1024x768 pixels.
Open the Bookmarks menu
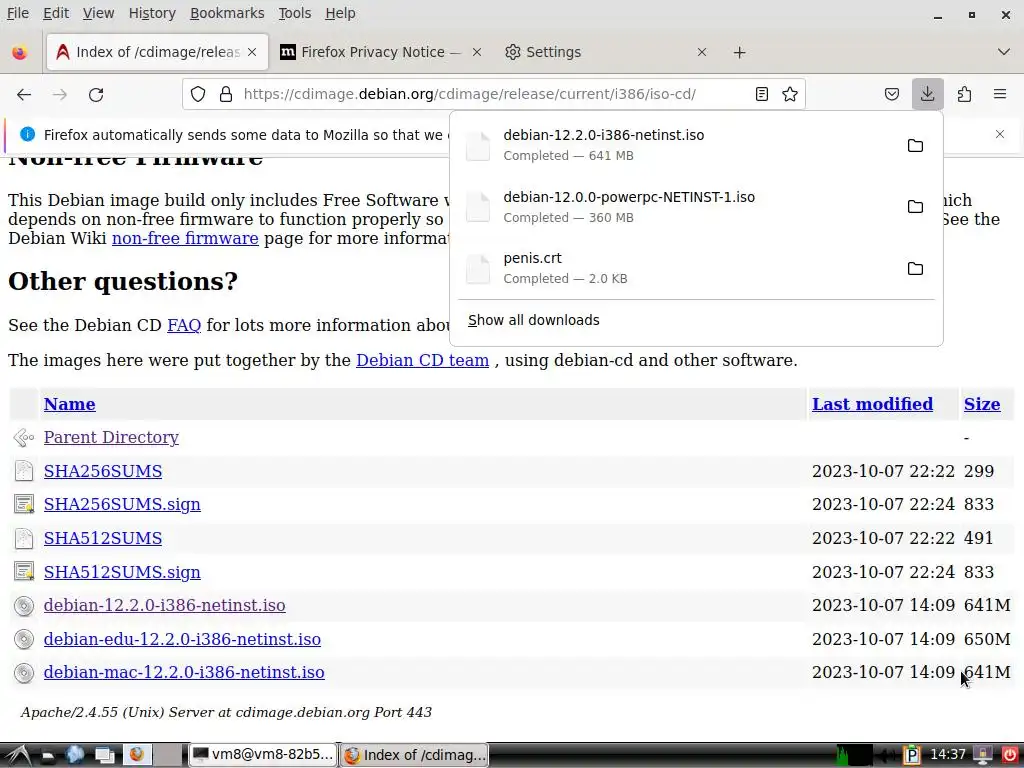pyautogui.click(x=227, y=13)
